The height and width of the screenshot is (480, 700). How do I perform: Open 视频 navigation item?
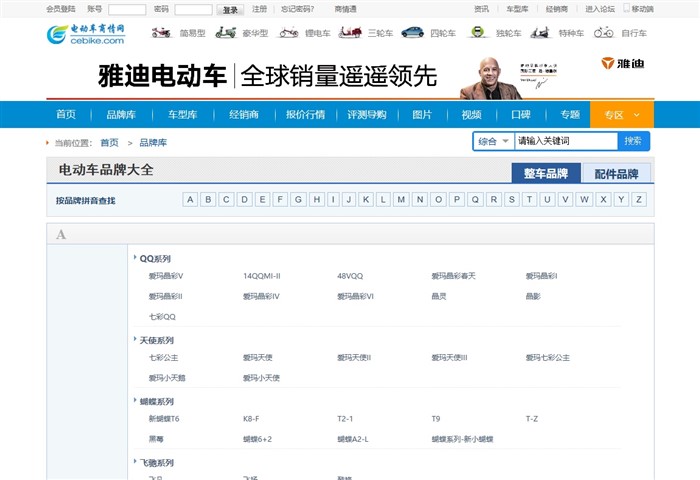tap(471, 115)
